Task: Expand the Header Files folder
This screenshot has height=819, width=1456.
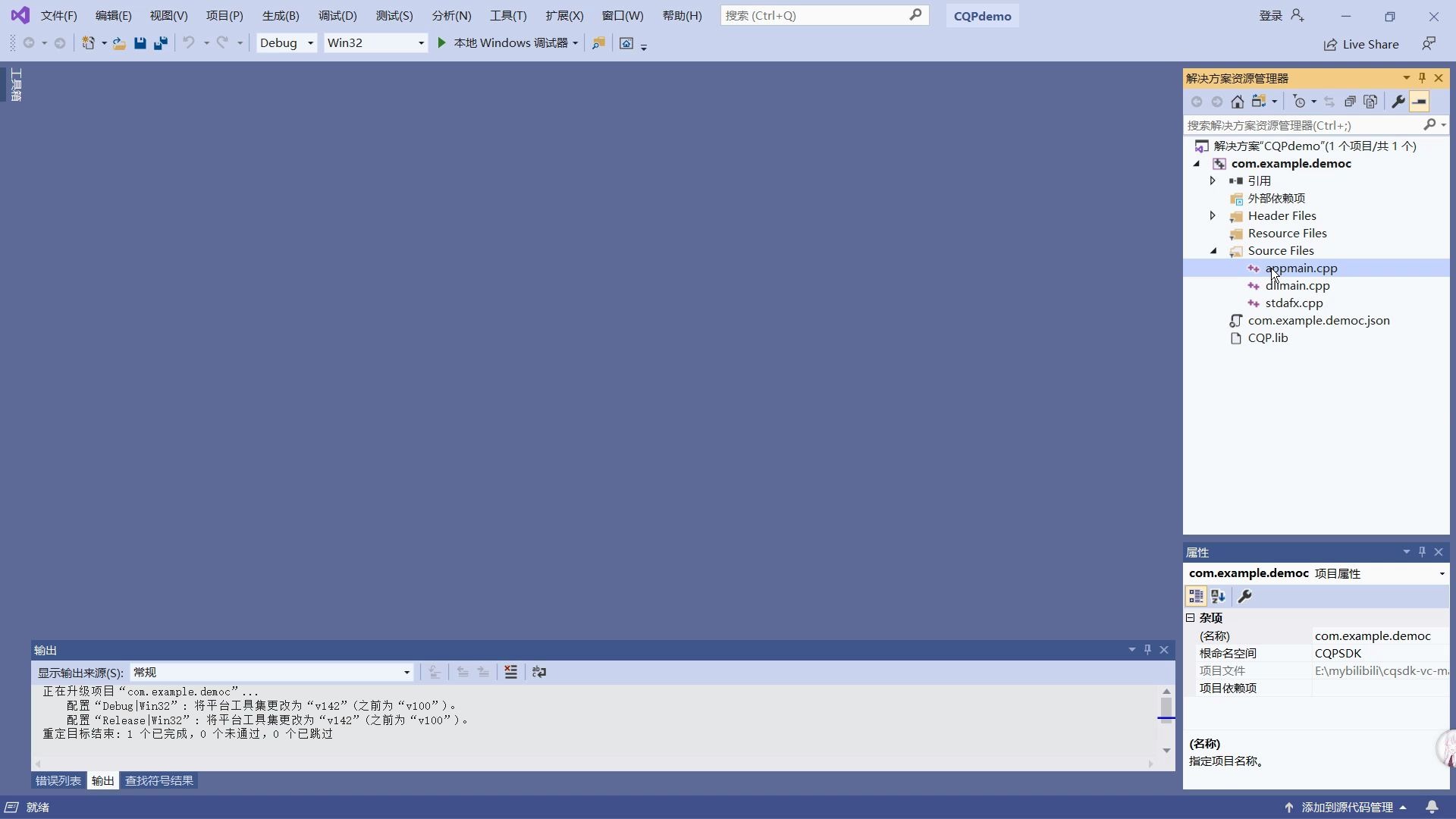Action: coord(1213,216)
